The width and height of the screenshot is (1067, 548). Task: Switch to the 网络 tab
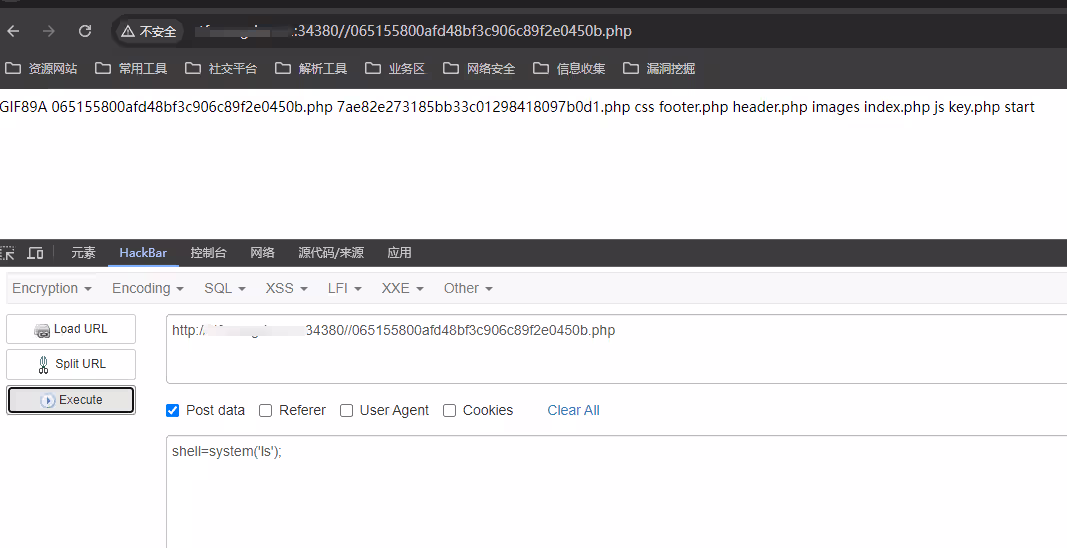262,253
